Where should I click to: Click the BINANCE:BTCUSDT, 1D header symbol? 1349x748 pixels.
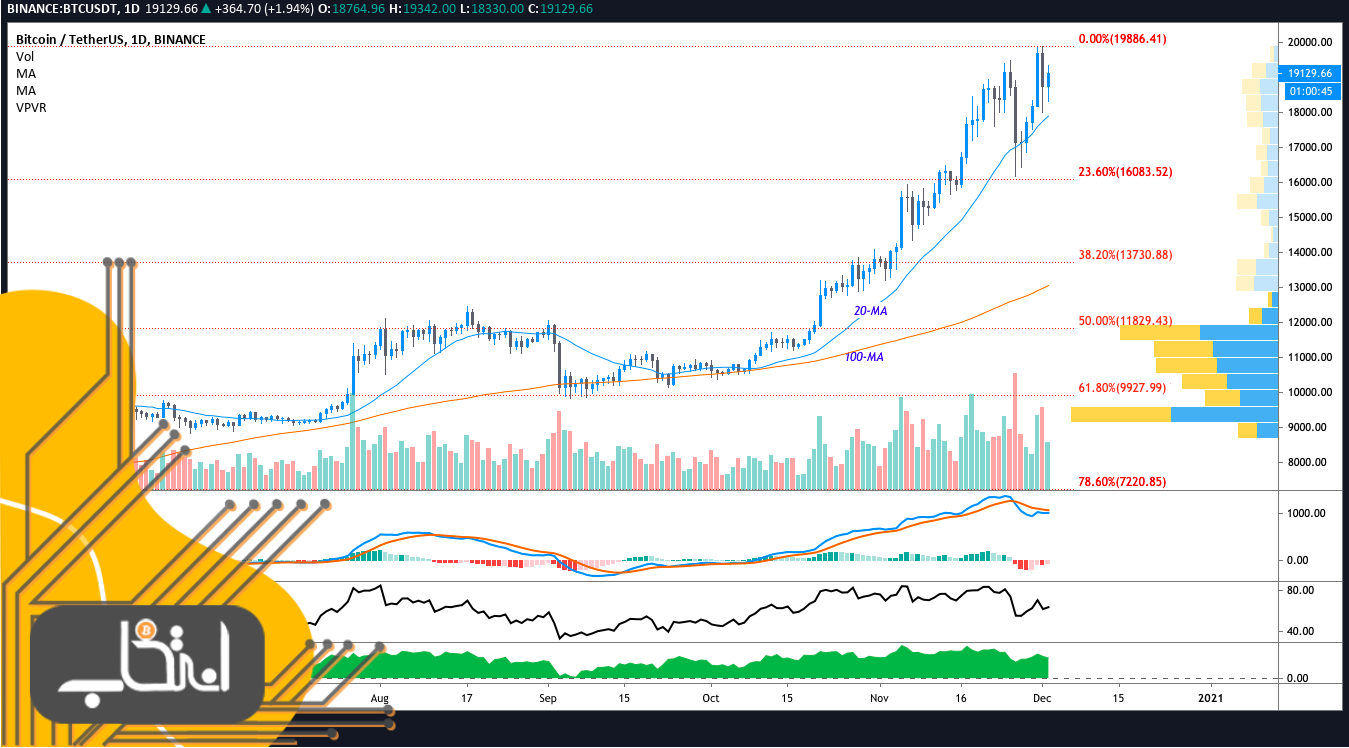(x=75, y=9)
